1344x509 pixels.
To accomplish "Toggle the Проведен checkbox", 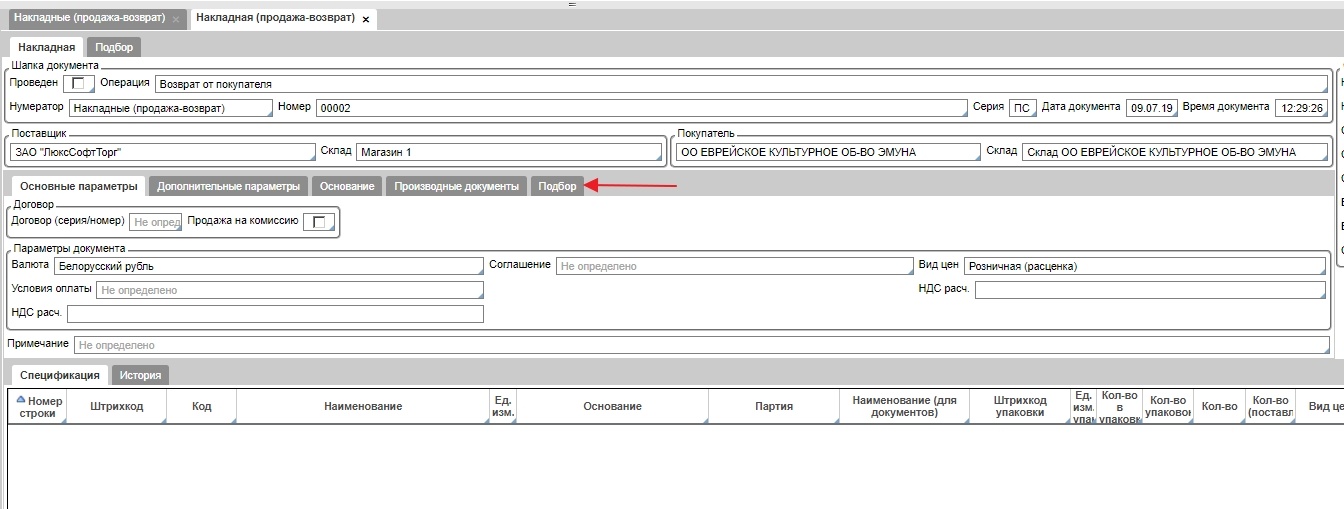I will point(78,83).
